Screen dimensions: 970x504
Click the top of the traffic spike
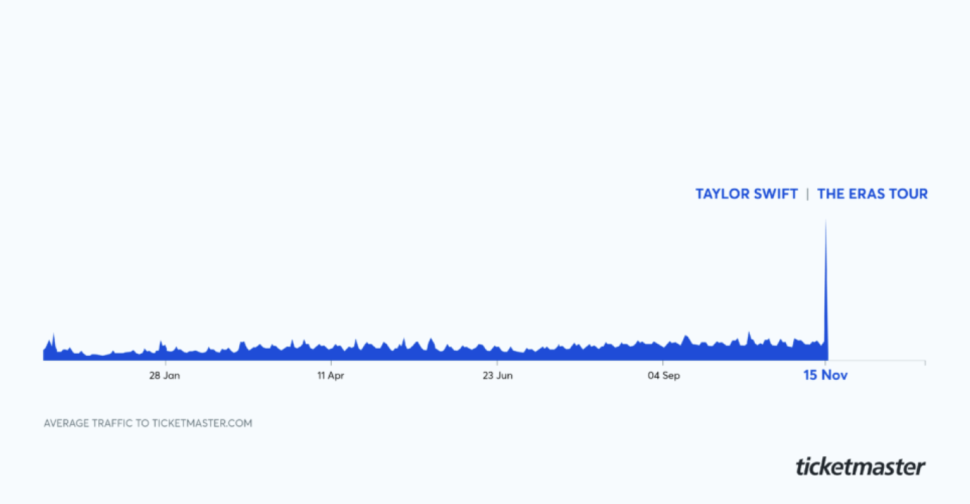pos(825,222)
